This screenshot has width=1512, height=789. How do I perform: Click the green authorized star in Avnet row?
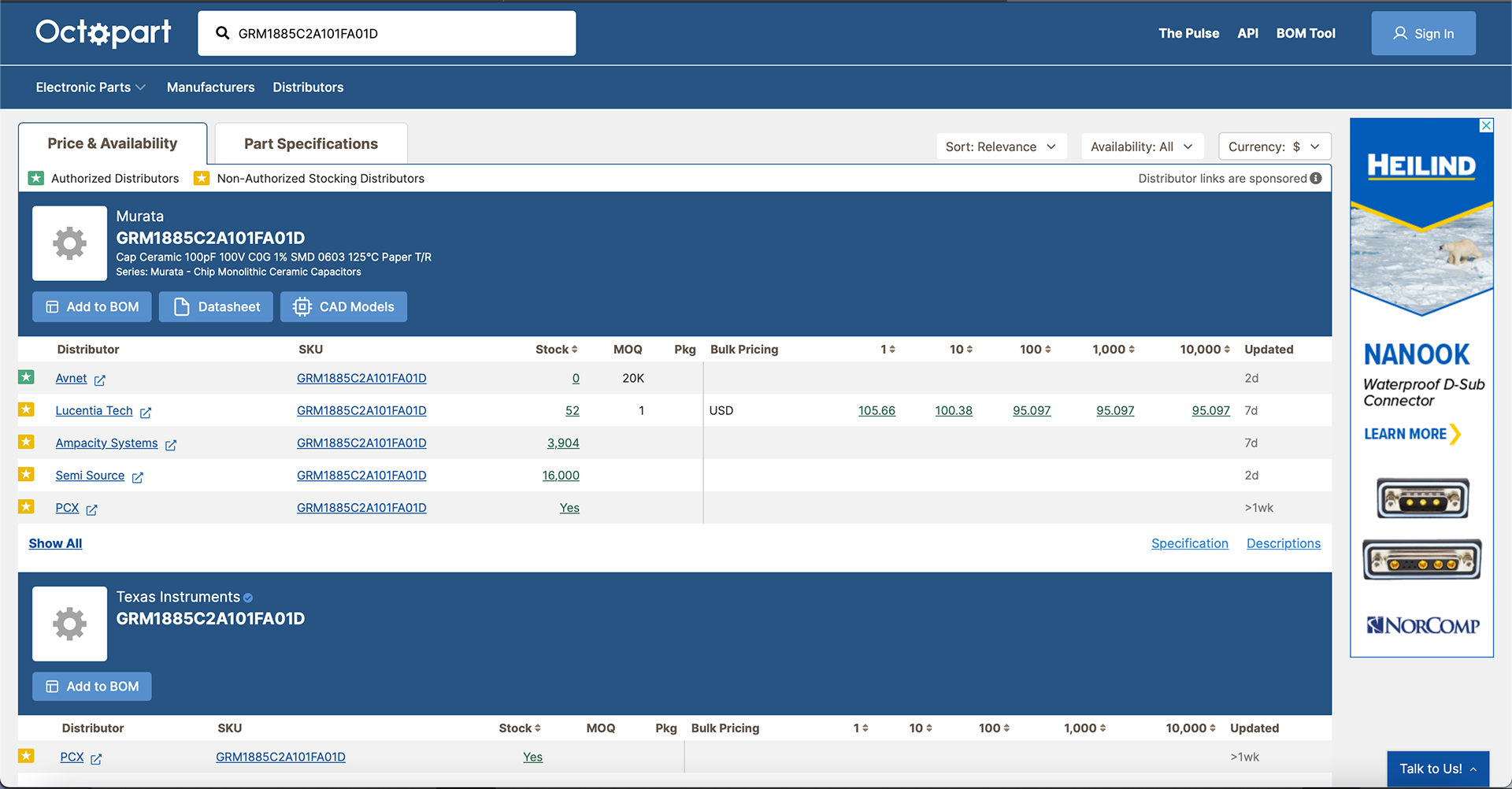27,377
